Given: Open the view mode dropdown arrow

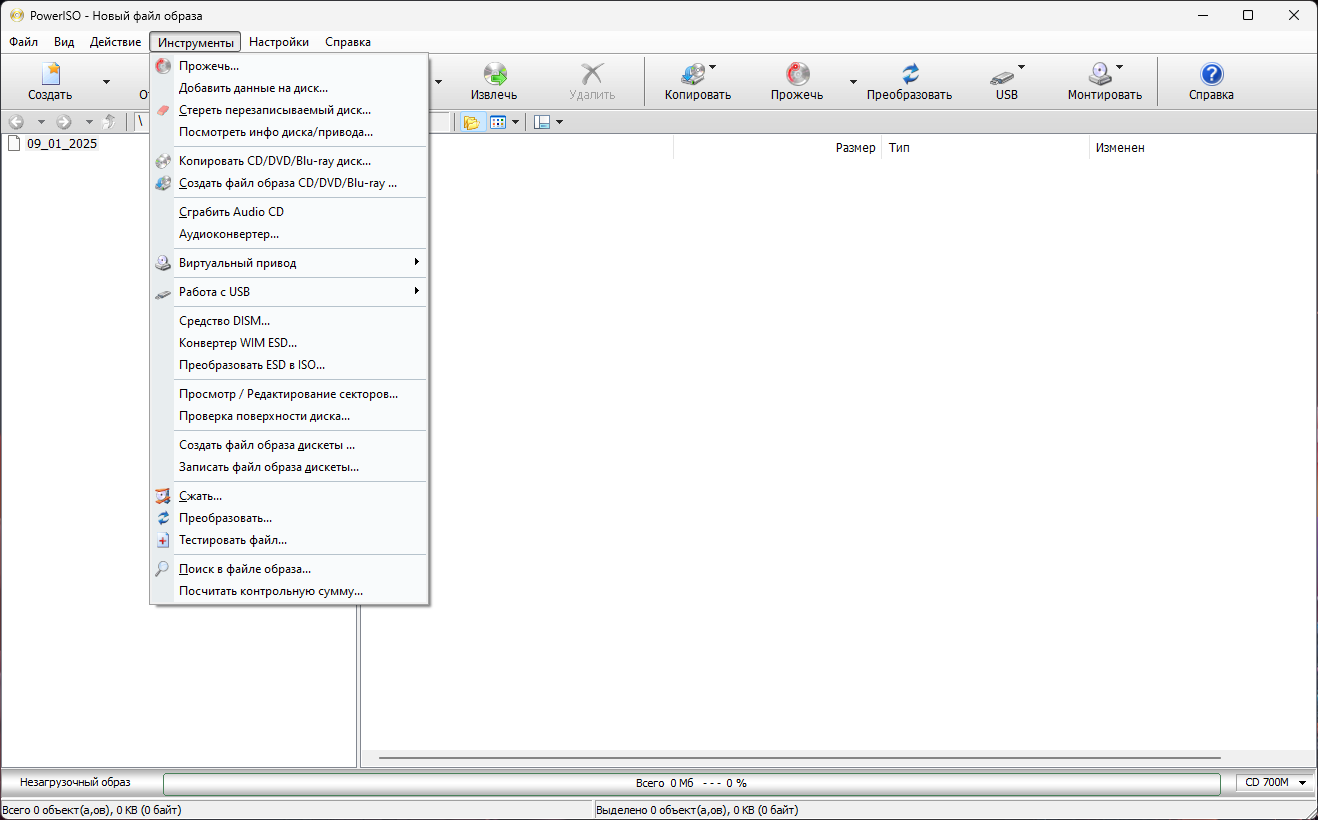Looking at the screenshot, I should (x=516, y=122).
